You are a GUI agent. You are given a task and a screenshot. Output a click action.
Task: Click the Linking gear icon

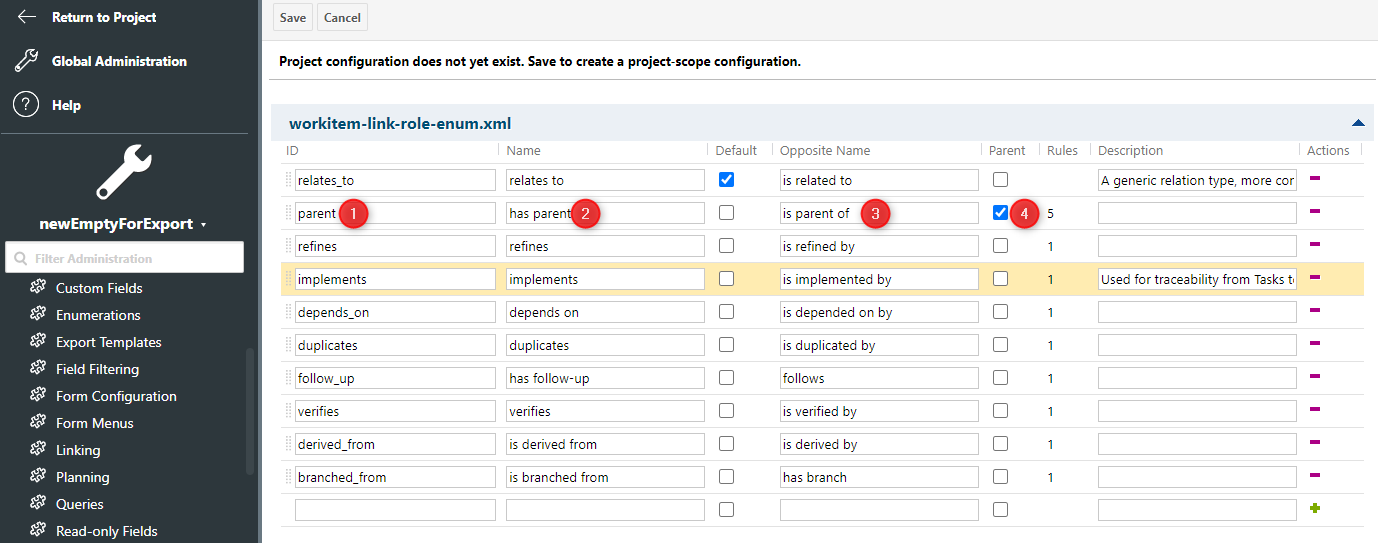click(x=38, y=450)
